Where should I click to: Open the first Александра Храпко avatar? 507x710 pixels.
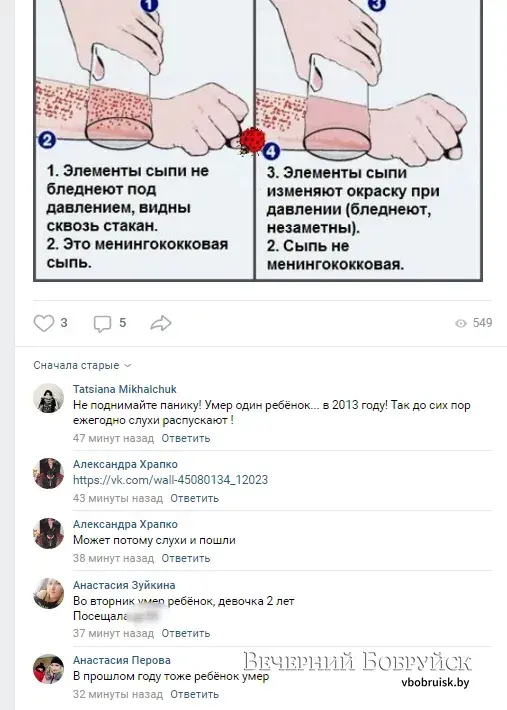click(x=48, y=473)
